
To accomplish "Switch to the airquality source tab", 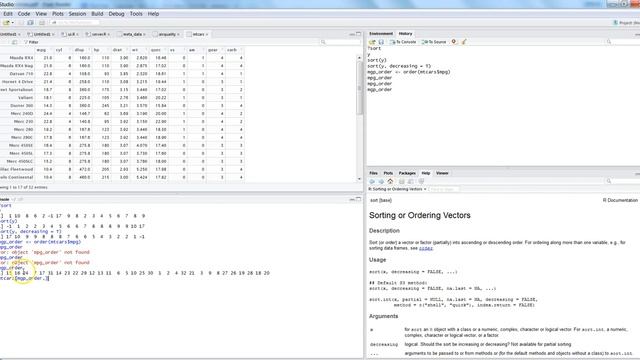I will tap(166, 34).
